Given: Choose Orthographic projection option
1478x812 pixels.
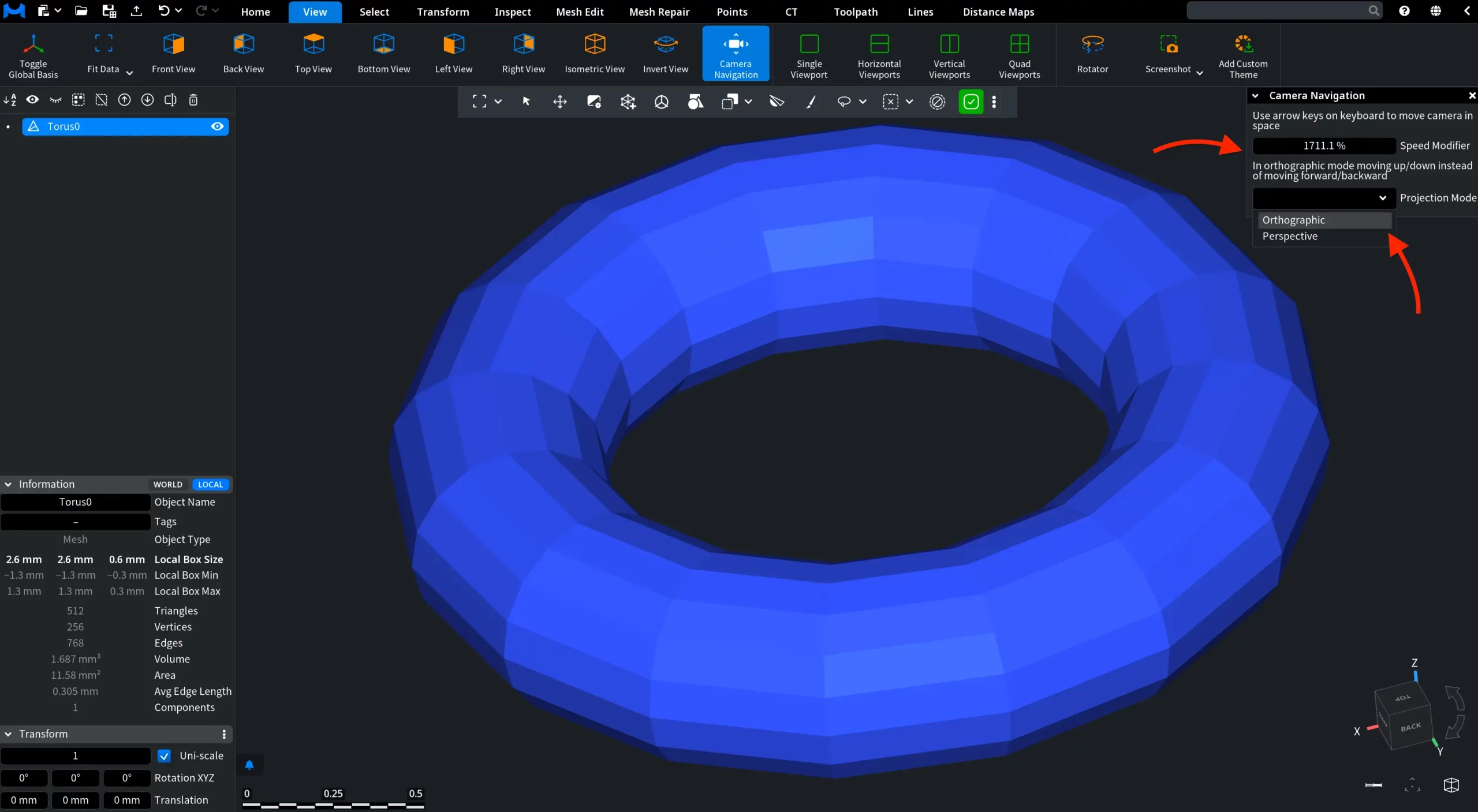Looking at the screenshot, I should (x=1324, y=220).
